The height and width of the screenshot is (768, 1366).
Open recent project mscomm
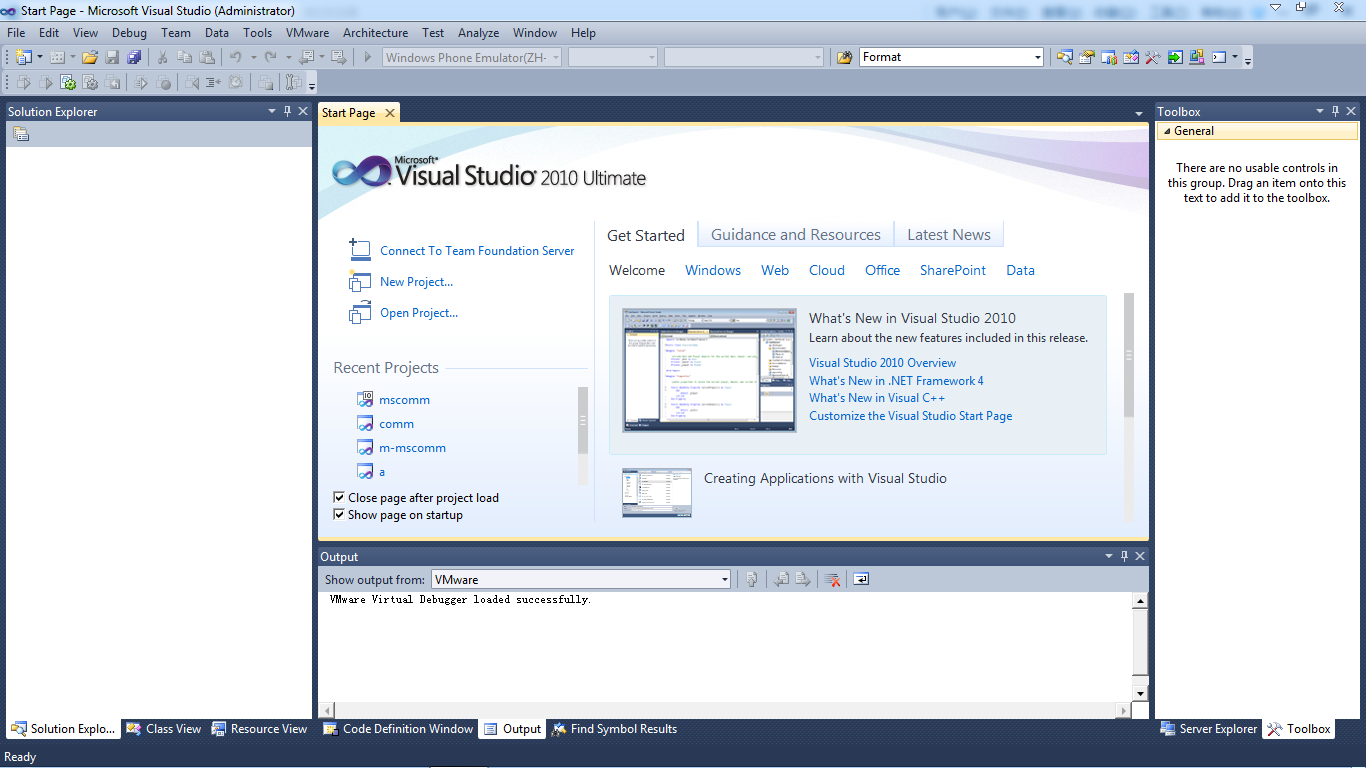point(404,400)
